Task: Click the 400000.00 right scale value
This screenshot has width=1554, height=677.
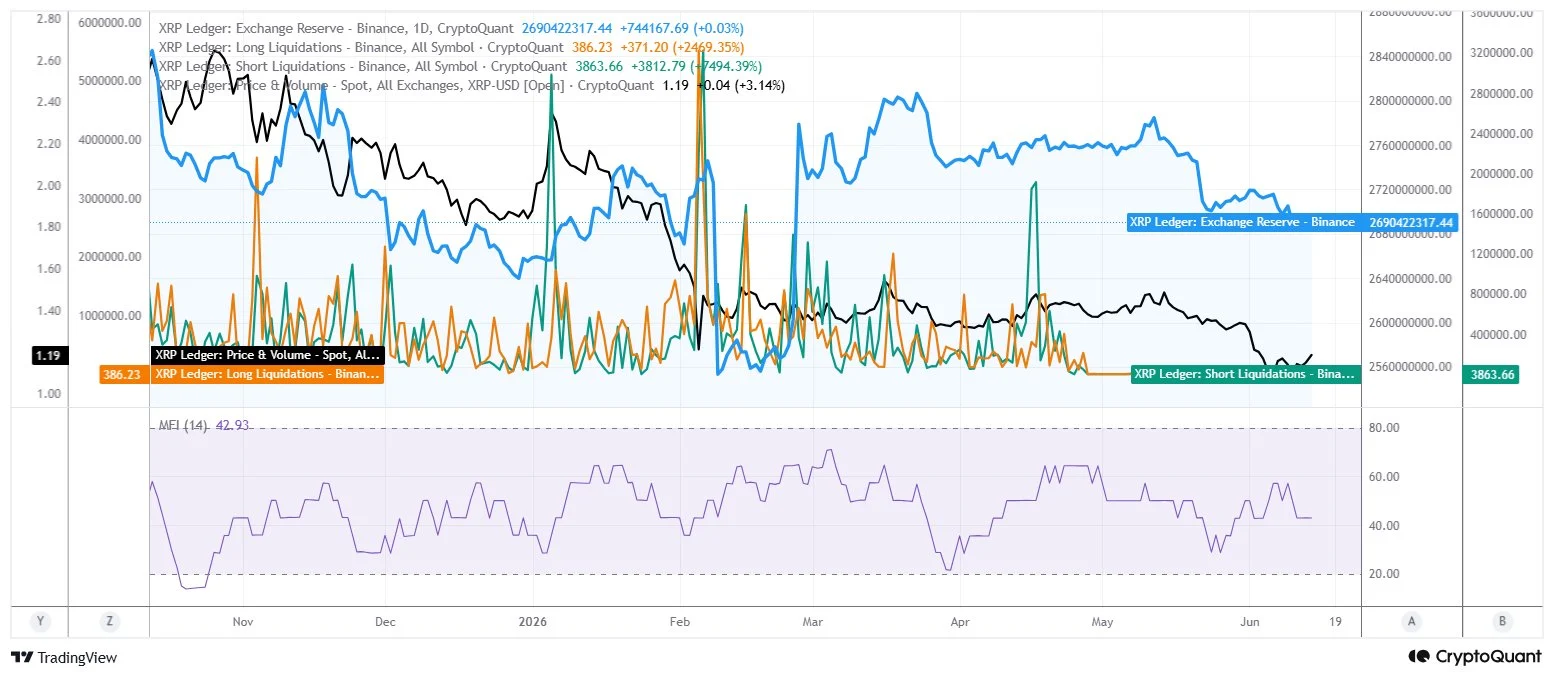Action: (x=1501, y=334)
